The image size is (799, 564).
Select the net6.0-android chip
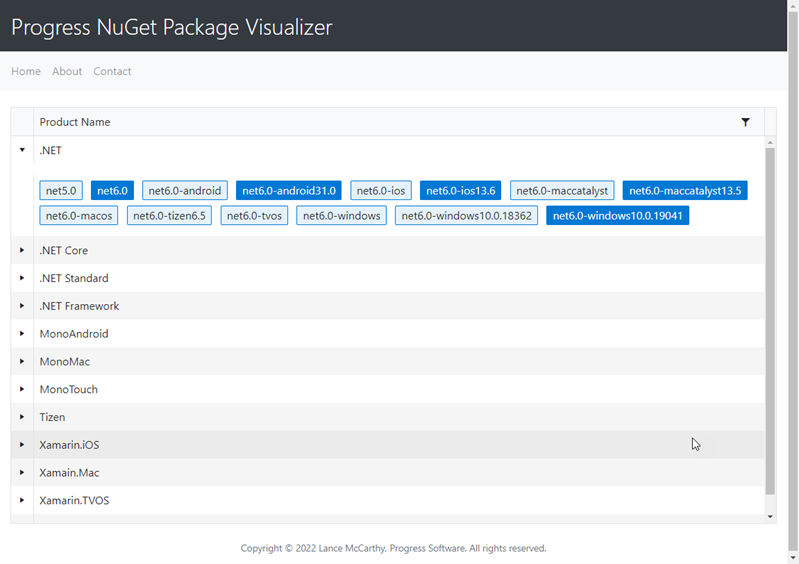pos(185,191)
